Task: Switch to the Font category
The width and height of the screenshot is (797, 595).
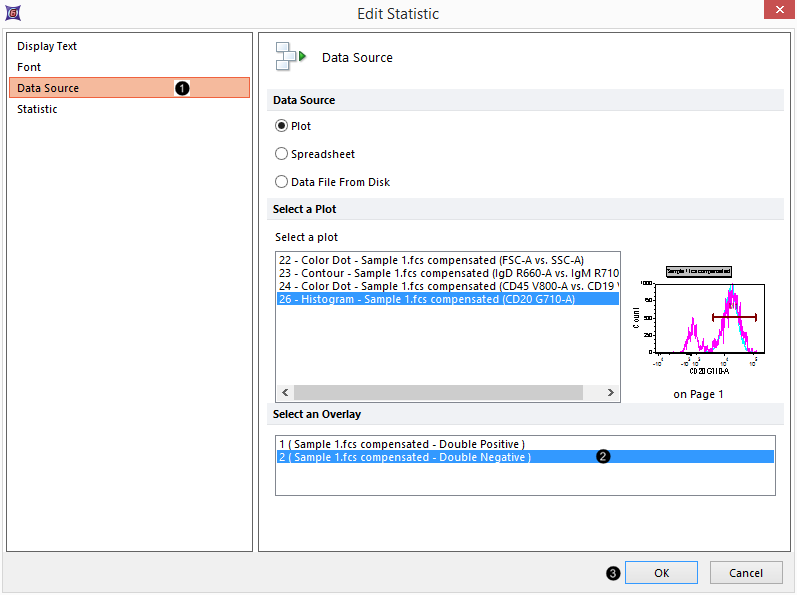Action: (x=29, y=67)
